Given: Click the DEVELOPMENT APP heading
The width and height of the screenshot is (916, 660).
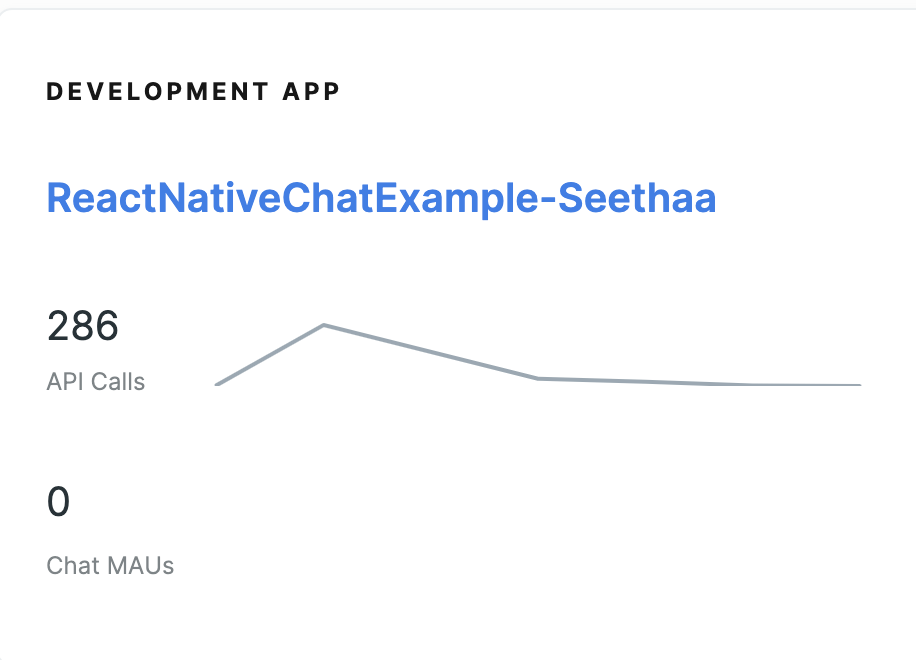Looking at the screenshot, I should [193, 92].
